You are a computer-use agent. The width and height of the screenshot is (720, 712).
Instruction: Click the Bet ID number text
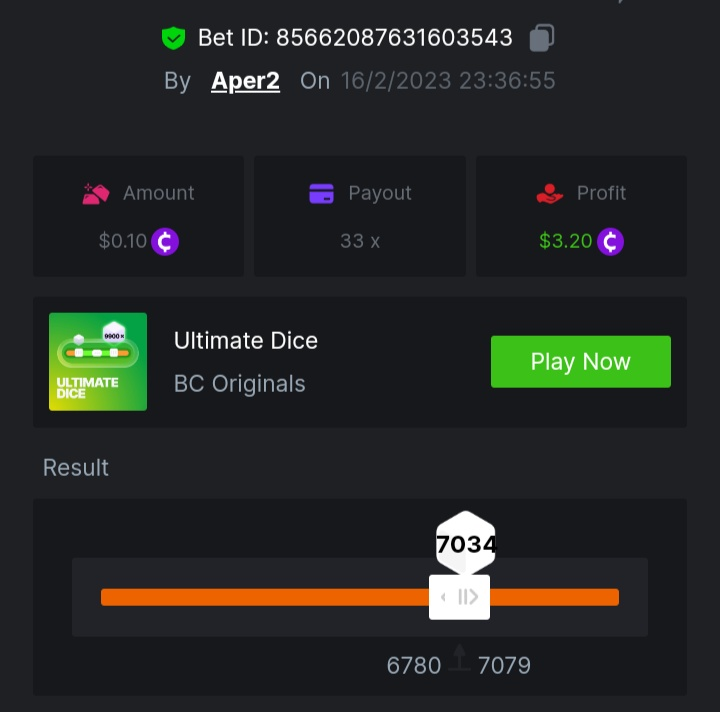394,38
